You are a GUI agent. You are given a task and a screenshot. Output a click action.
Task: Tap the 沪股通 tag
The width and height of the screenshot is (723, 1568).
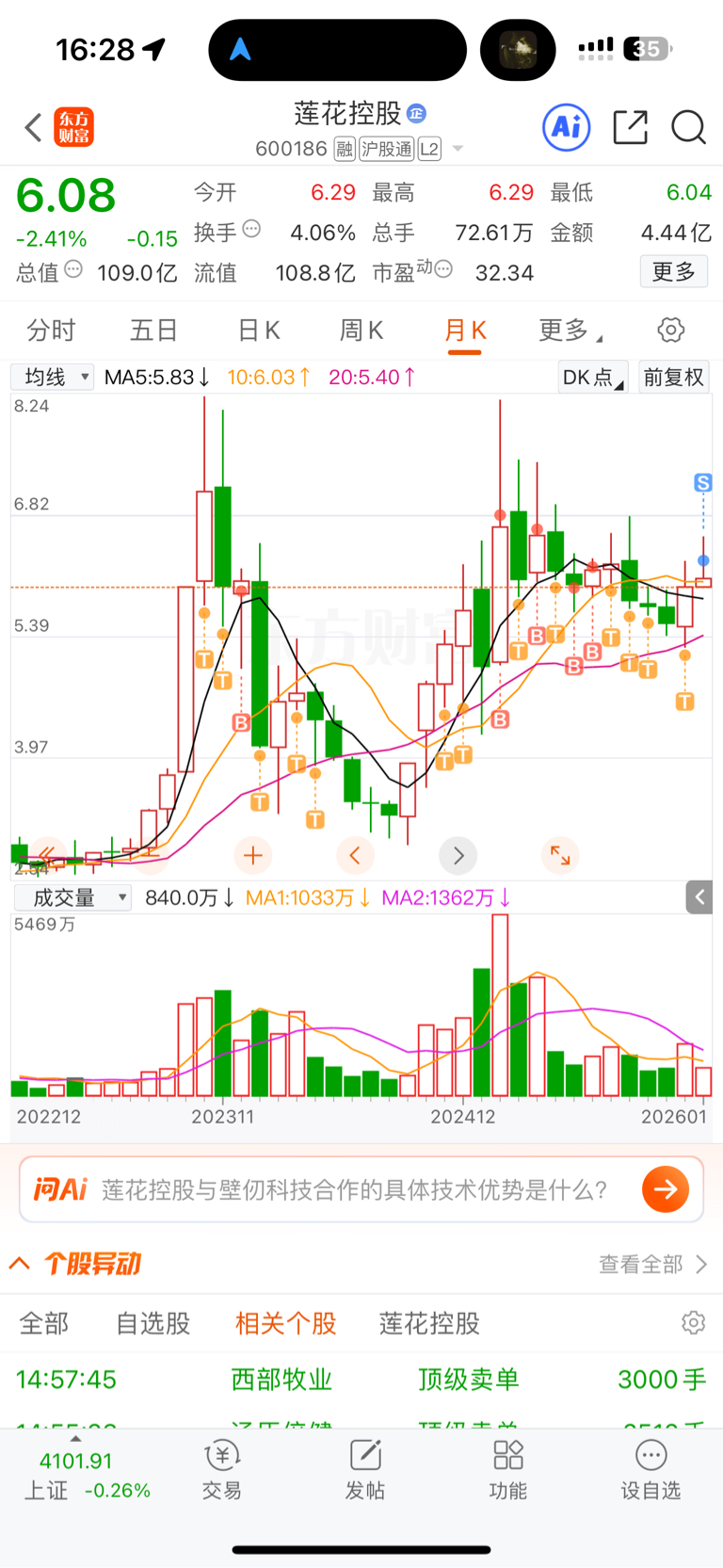pos(387,149)
